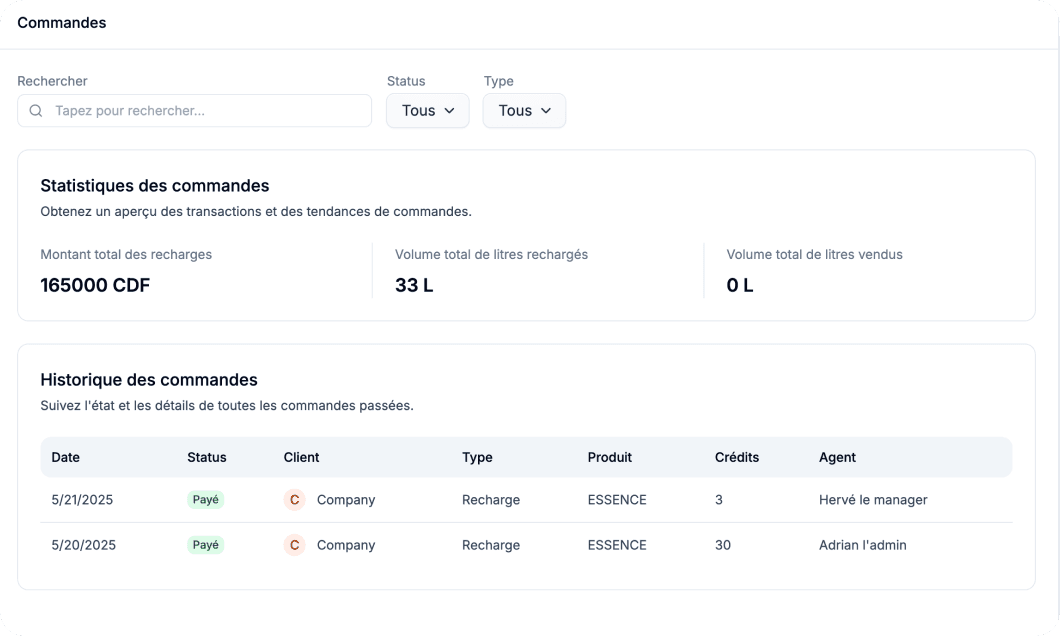
Task: Click the Agent column header
Action: point(837,457)
